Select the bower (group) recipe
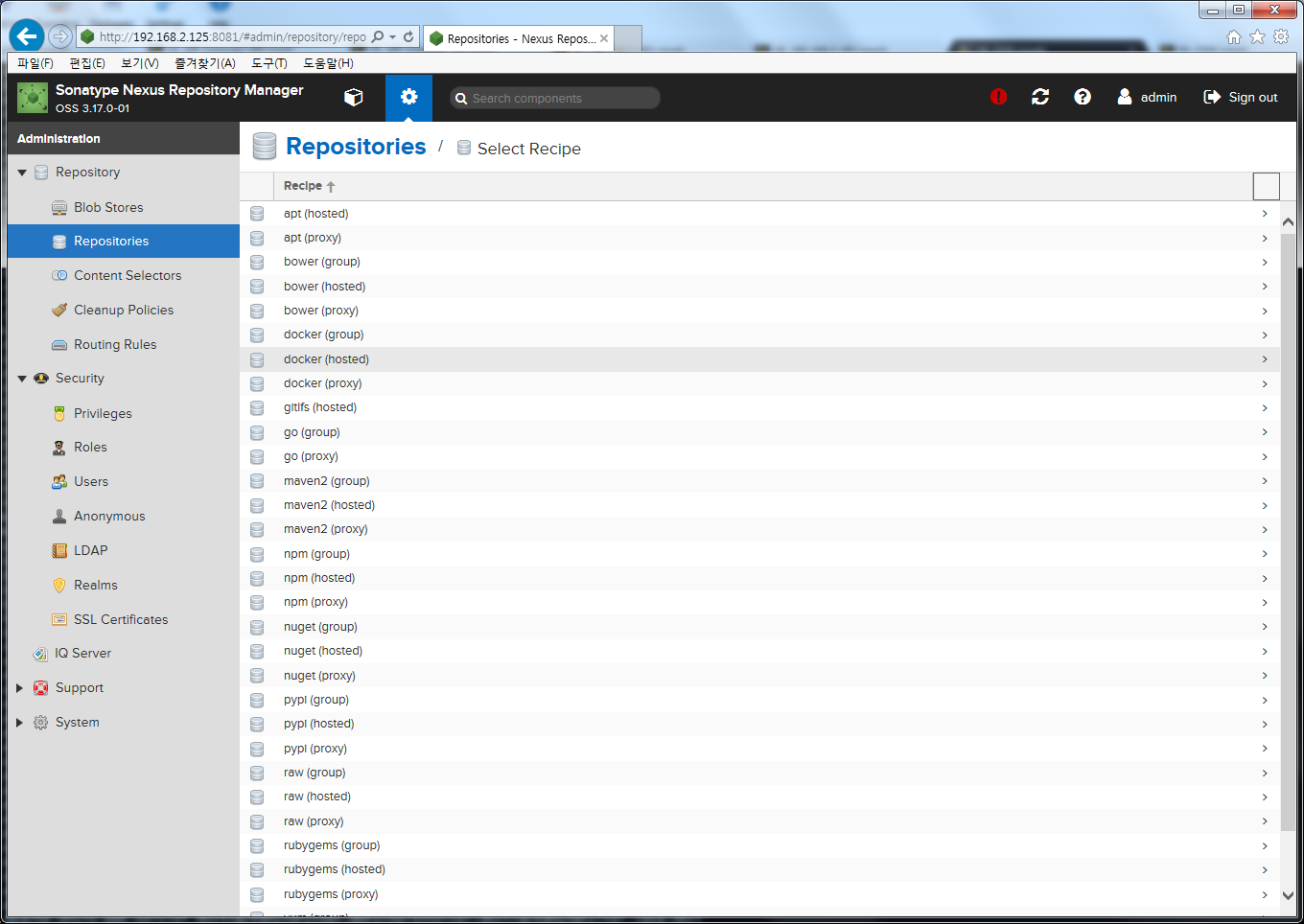Viewport: 1304px width, 924px height. (x=760, y=262)
